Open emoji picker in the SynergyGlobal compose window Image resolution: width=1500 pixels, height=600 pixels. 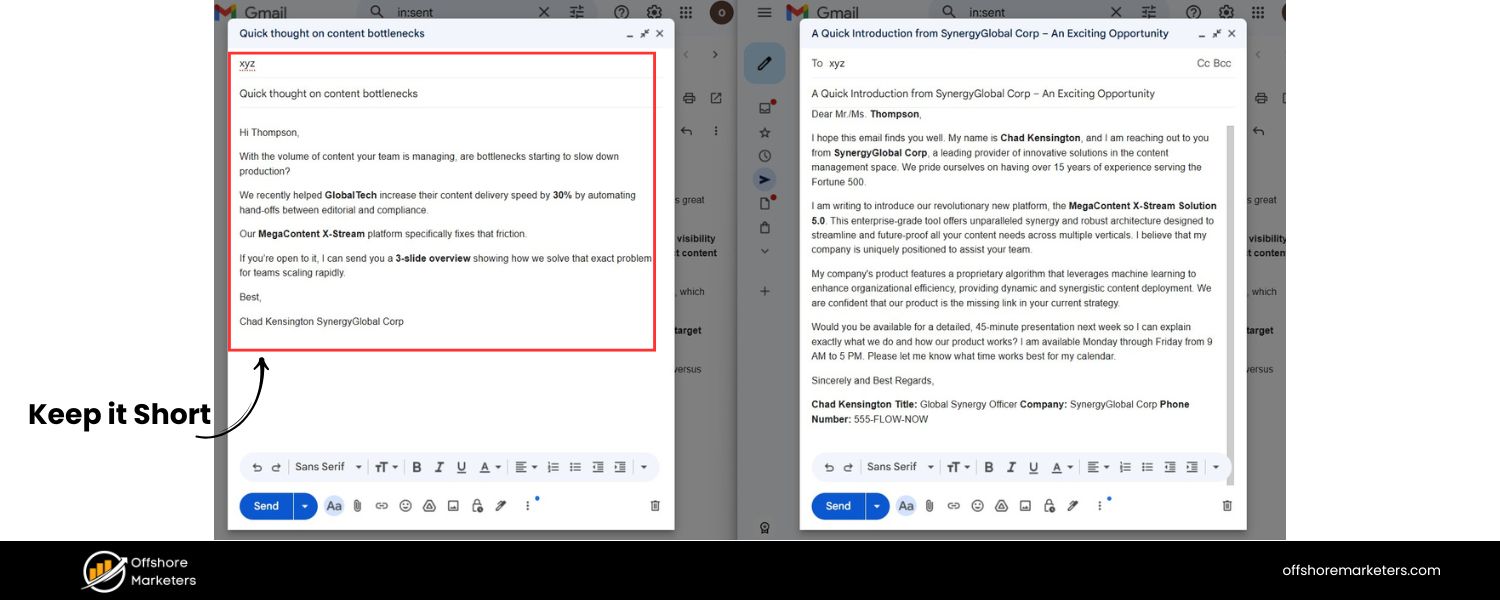tap(977, 506)
